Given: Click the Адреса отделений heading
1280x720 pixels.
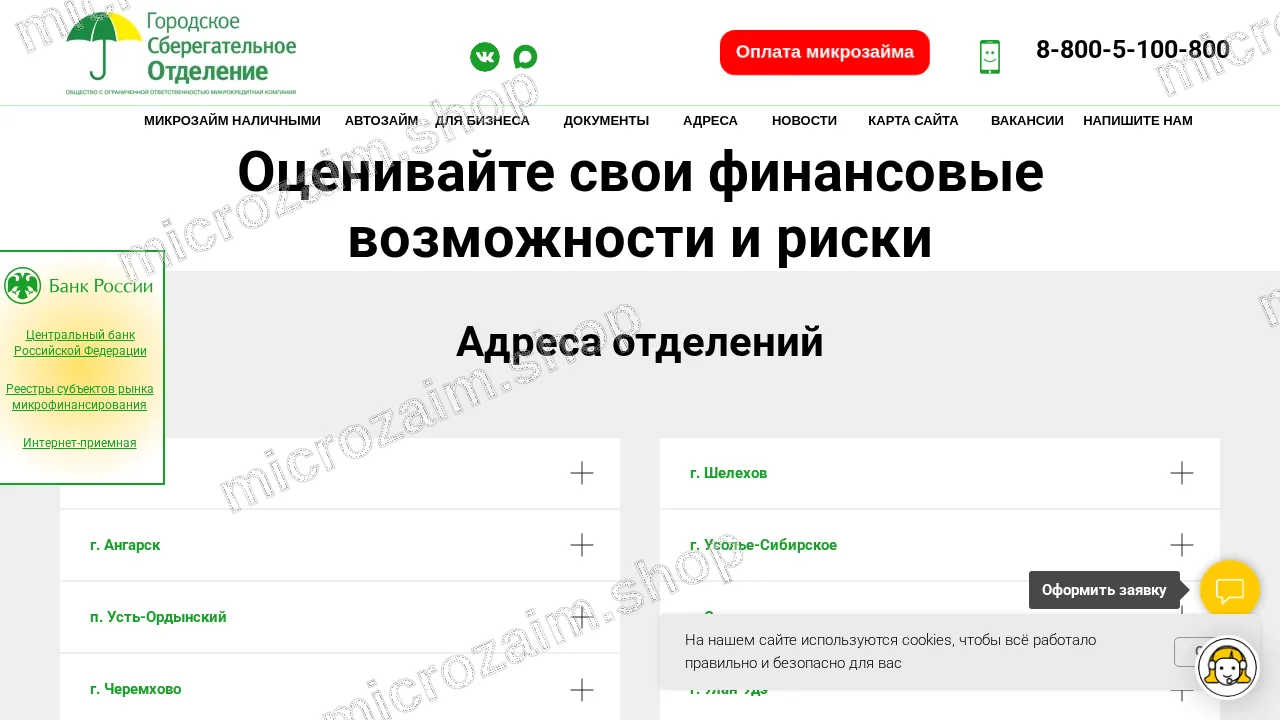Looking at the screenshot, I should [640, 342].
